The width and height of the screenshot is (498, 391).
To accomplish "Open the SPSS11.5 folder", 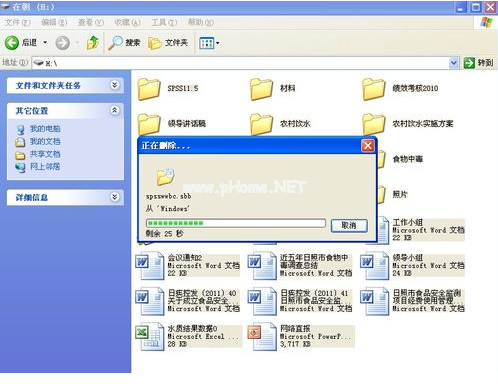I will click(149, 89).
